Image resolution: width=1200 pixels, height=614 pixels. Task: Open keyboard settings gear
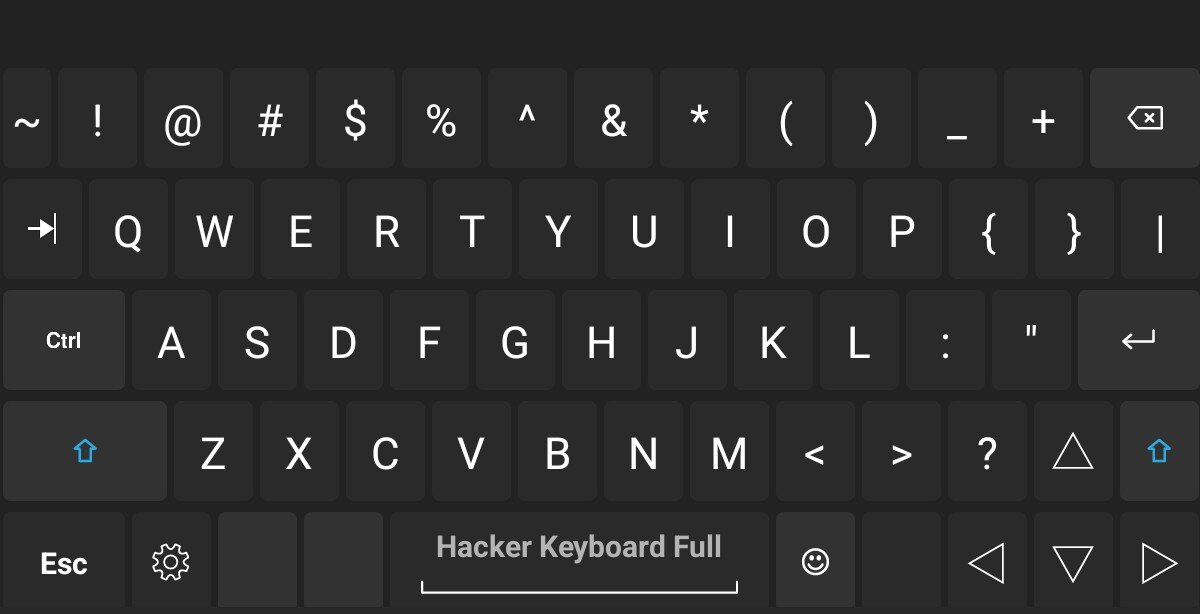[x=171, y=562]
